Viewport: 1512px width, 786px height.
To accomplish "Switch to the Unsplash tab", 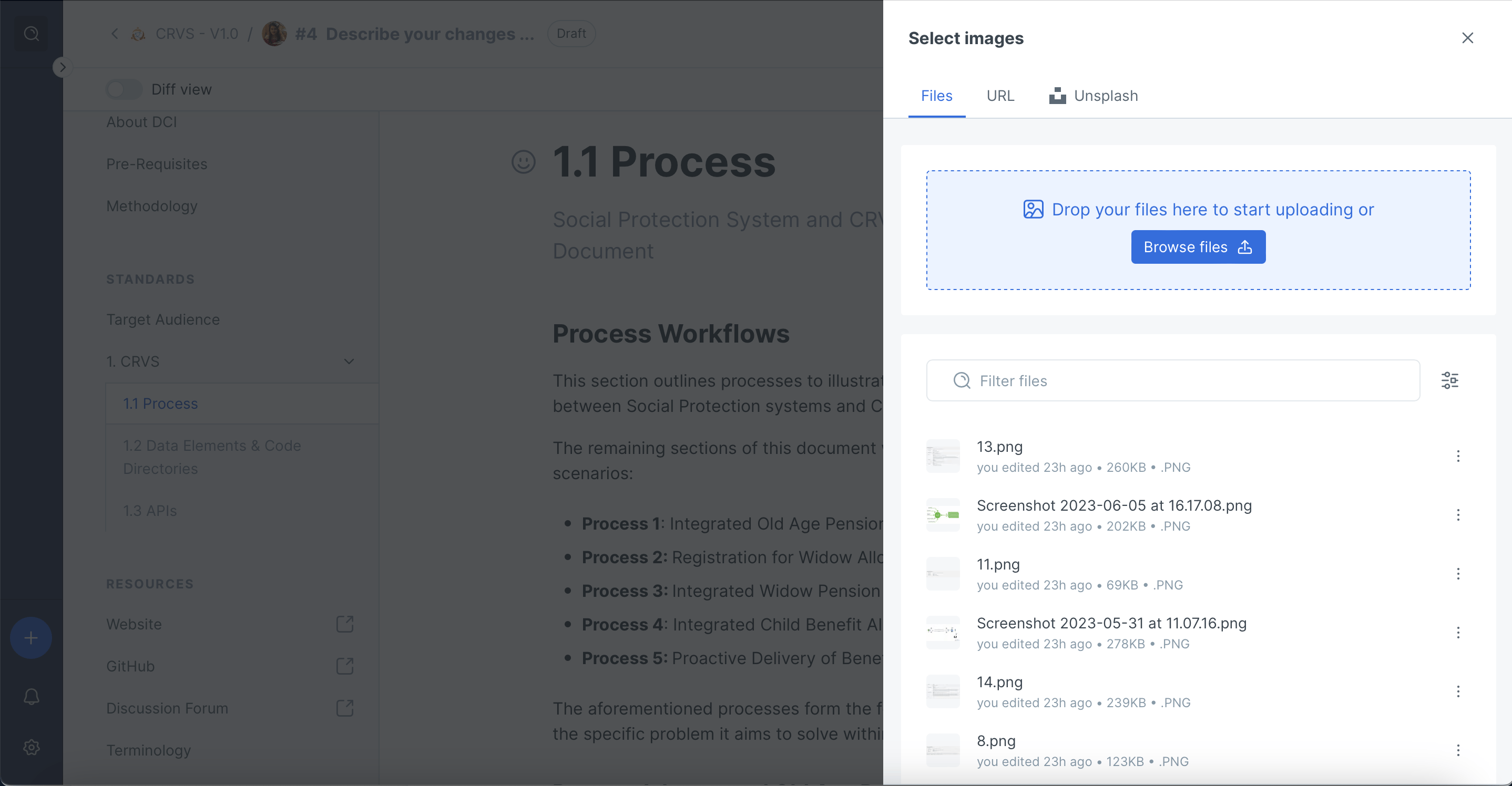I will pos(1093,96).
